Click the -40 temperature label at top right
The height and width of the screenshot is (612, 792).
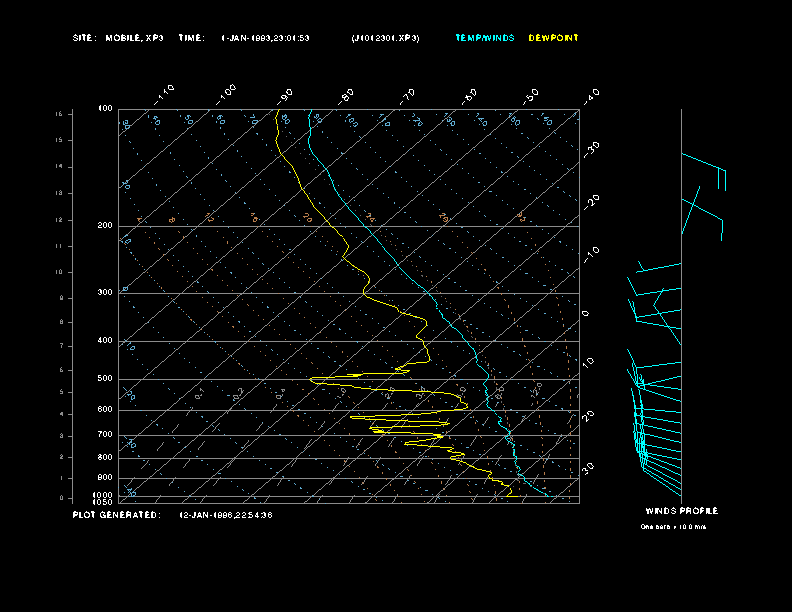(x=591, y=95)
